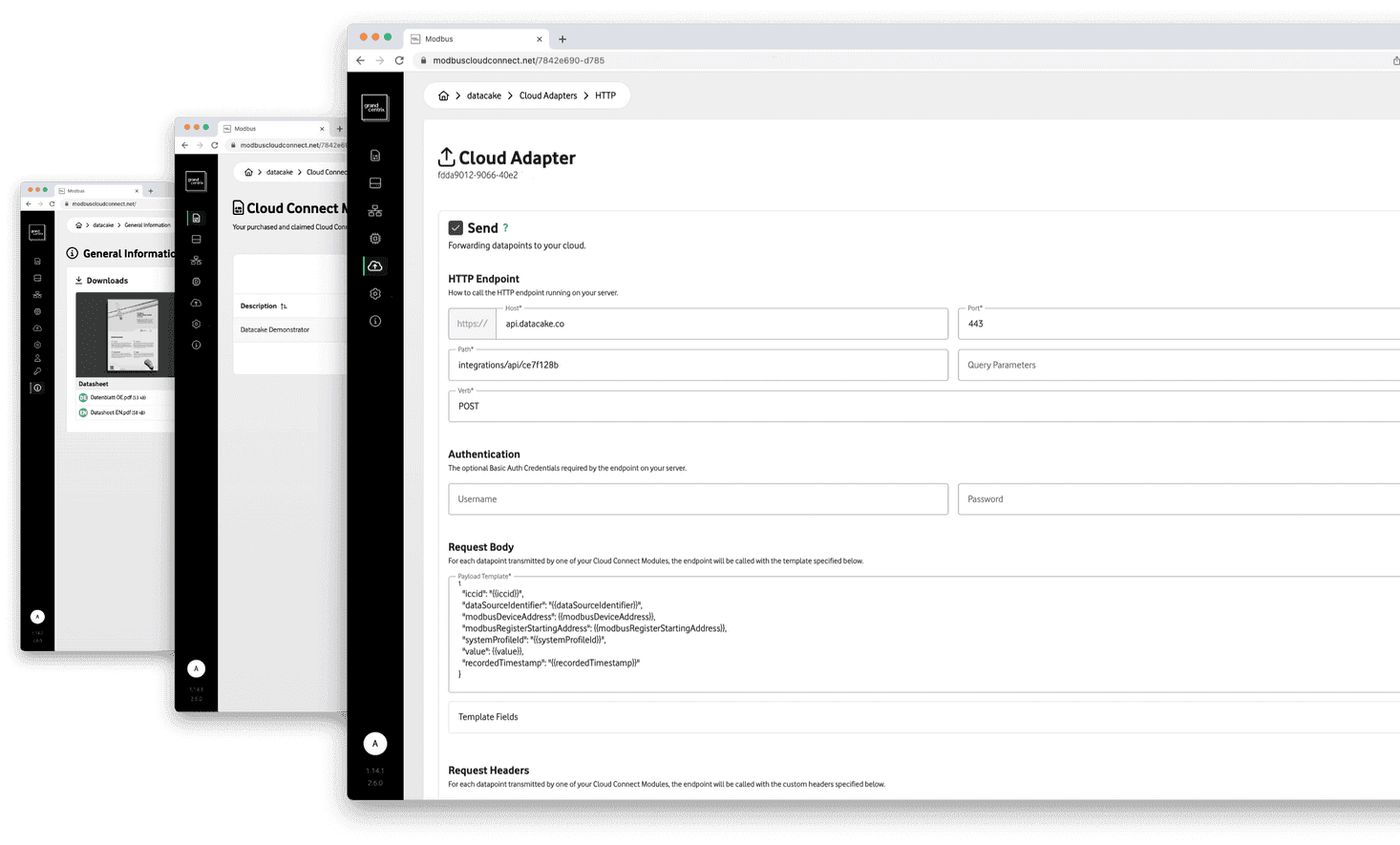Go to home via front window breadcrumb icon

point(443,95)
